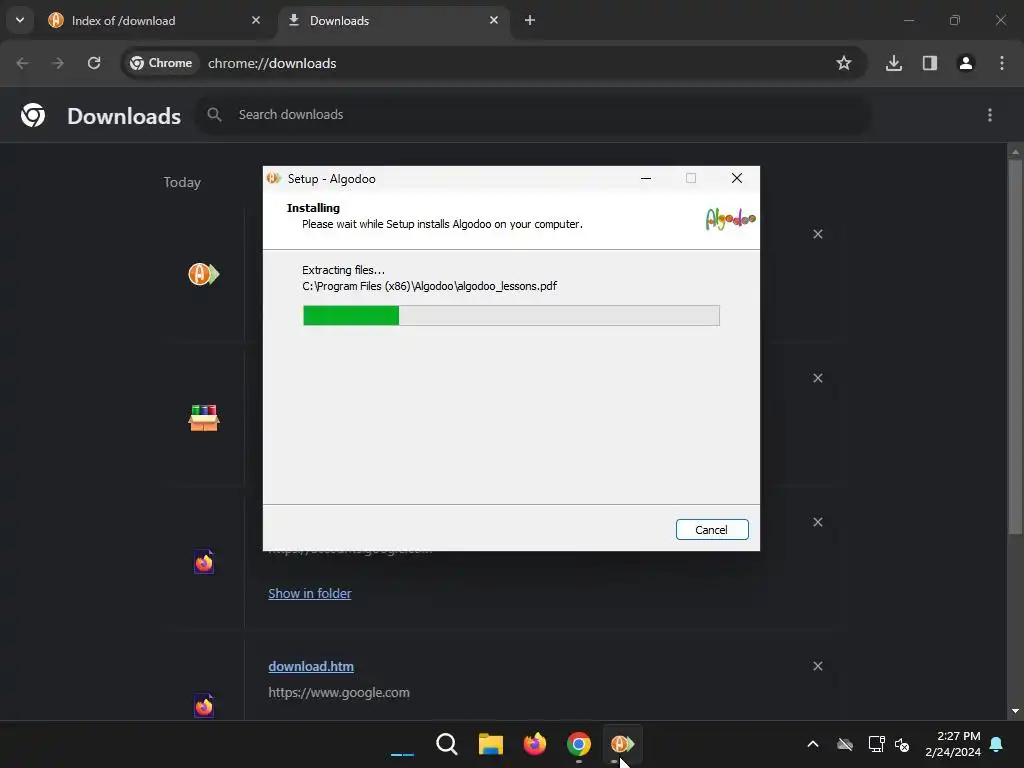
Task: Click the Setup title bar Algodoo icon
Action: (274, 178)
